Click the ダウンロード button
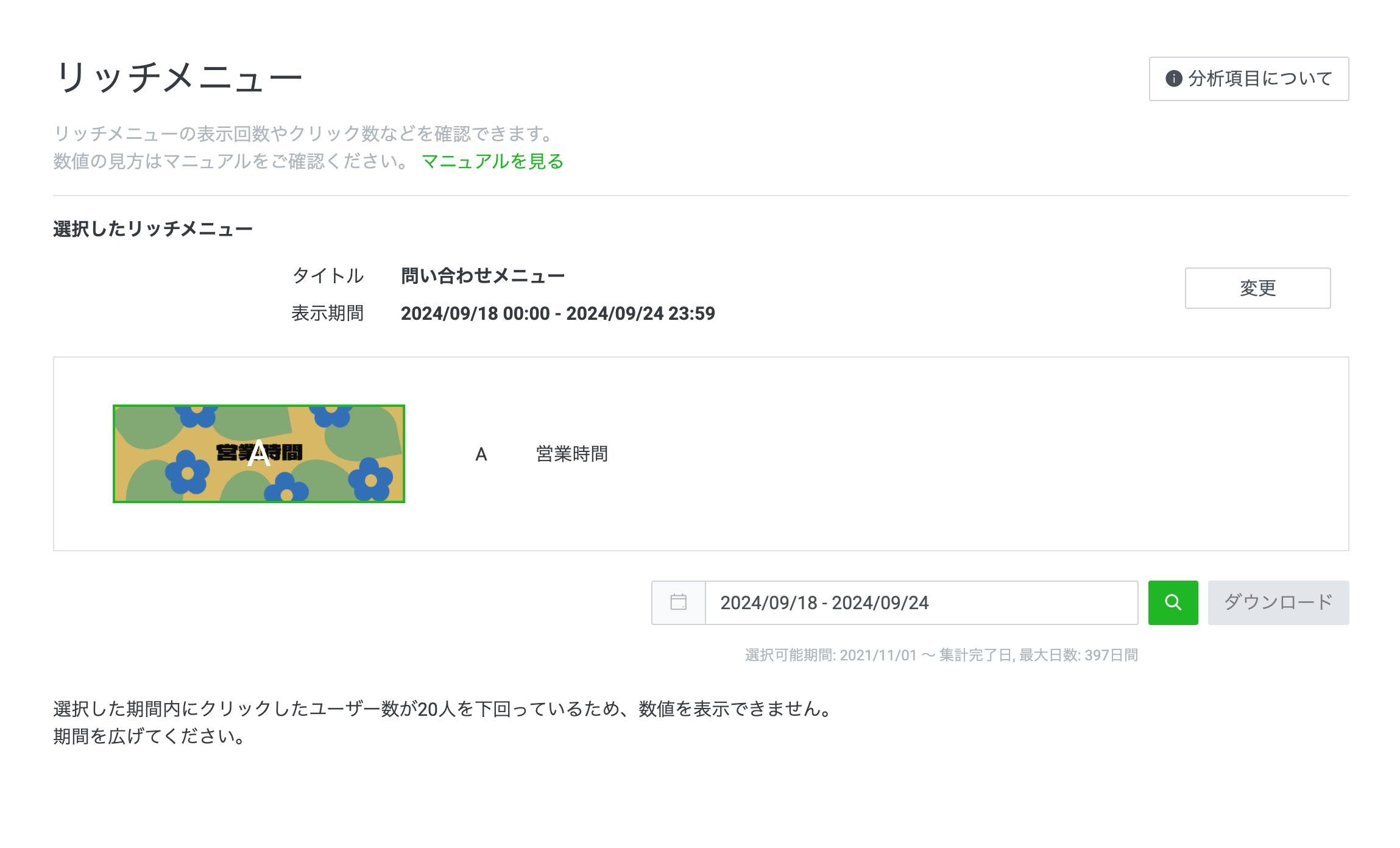 1278,602
